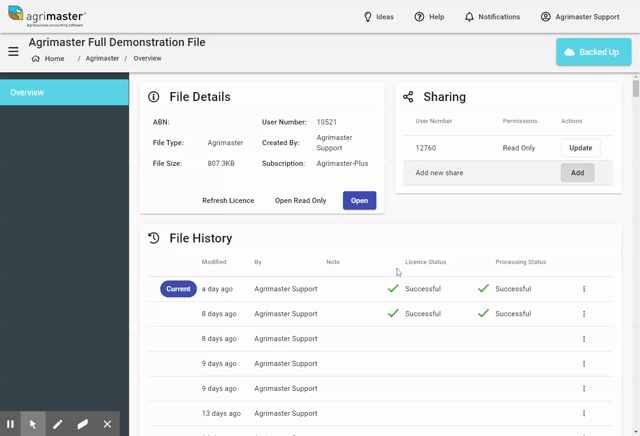The width and height of the screenshot is (640, 436).
Task: Click the Modified column header
Action: pyautogui.click(x=213, y=262)
